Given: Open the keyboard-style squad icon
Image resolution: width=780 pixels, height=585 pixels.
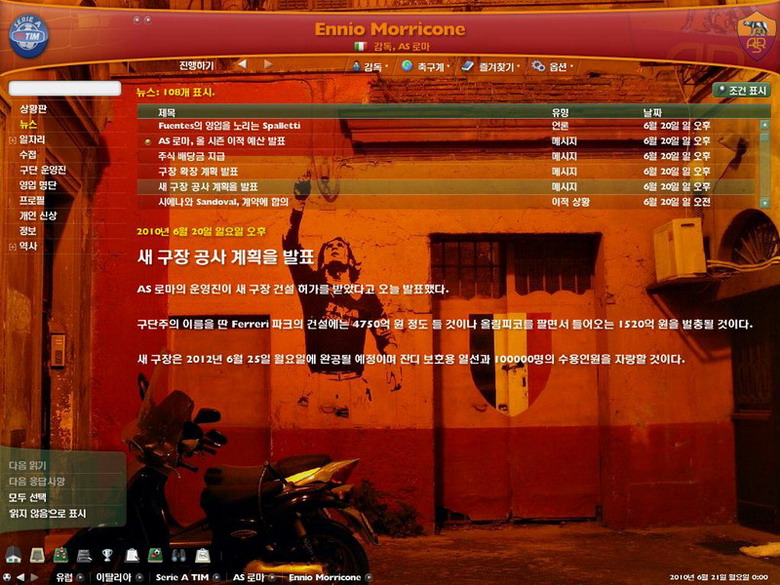Looking at the screenshot, I should click(84, 556).
